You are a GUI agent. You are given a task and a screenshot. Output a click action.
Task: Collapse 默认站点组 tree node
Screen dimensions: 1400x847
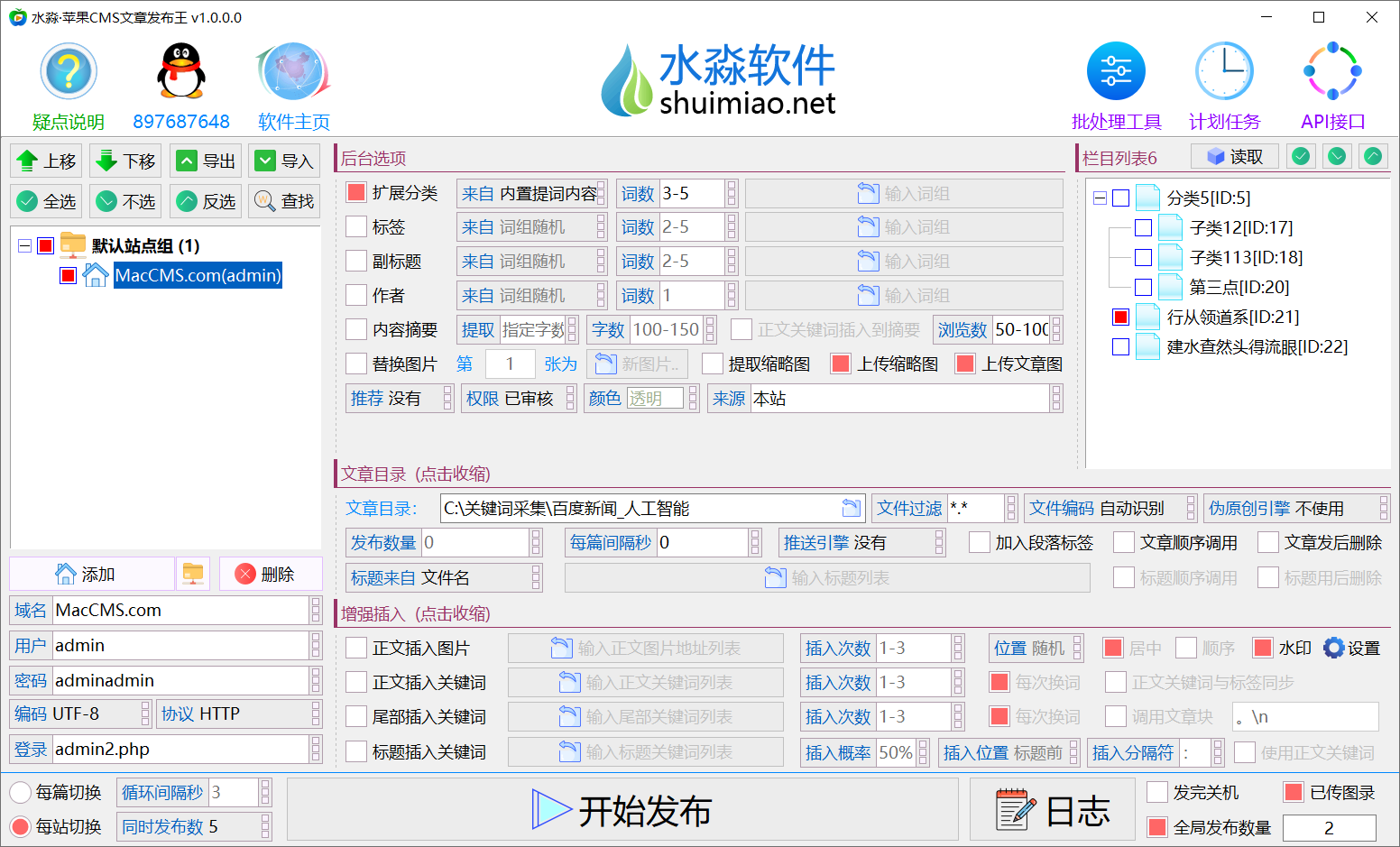[24, 245]
